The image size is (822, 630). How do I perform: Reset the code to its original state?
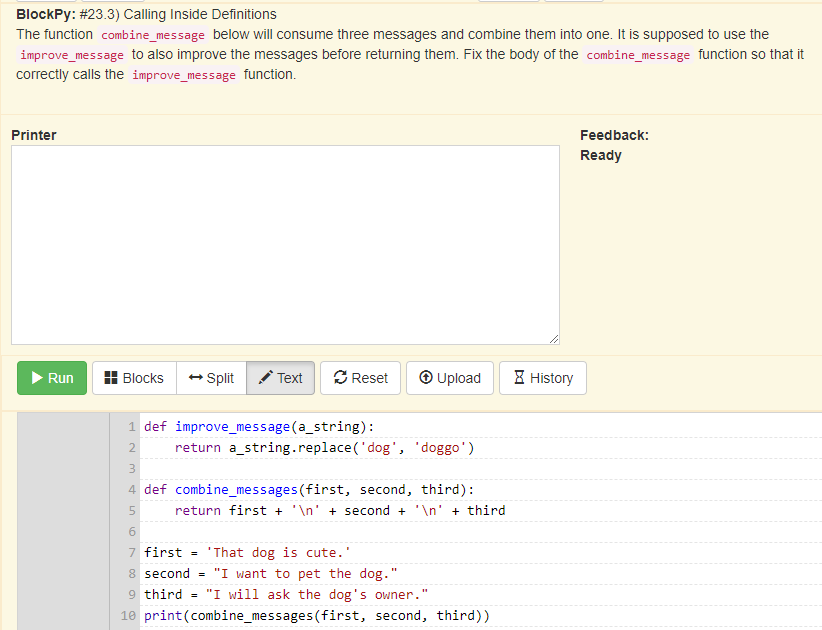click(359, 378)
